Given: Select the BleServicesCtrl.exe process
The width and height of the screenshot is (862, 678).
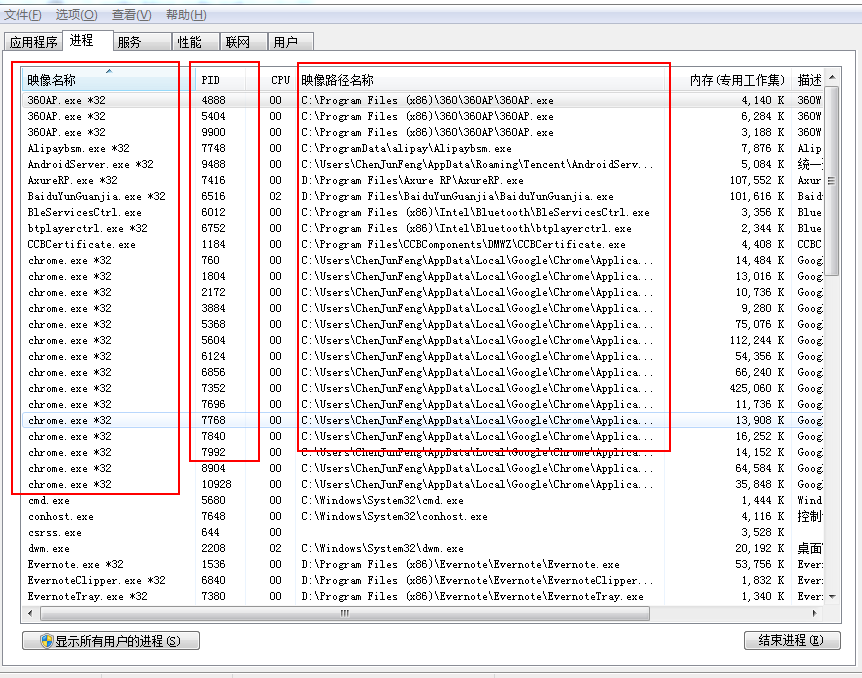Looking at the screenshot, I should click(422, 212).
